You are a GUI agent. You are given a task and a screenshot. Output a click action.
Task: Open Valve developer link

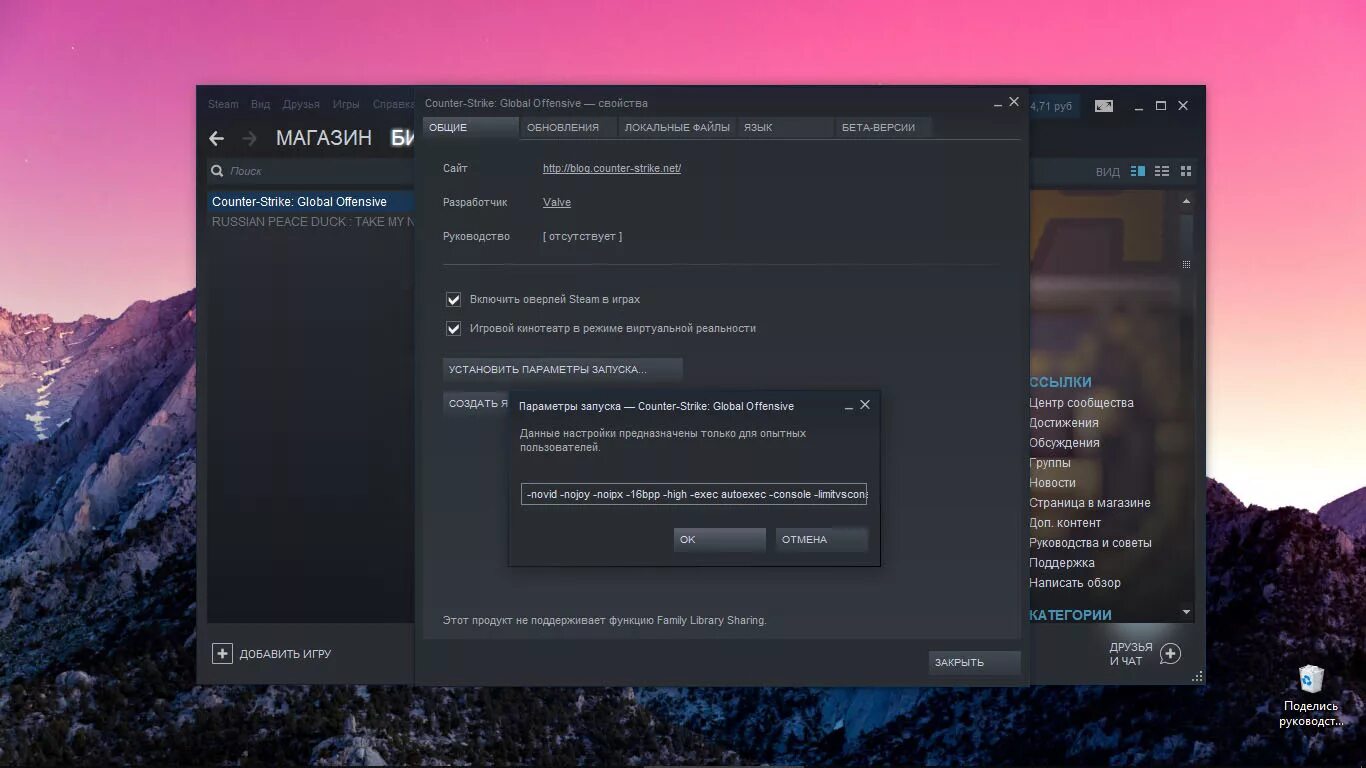pos(557,202)
